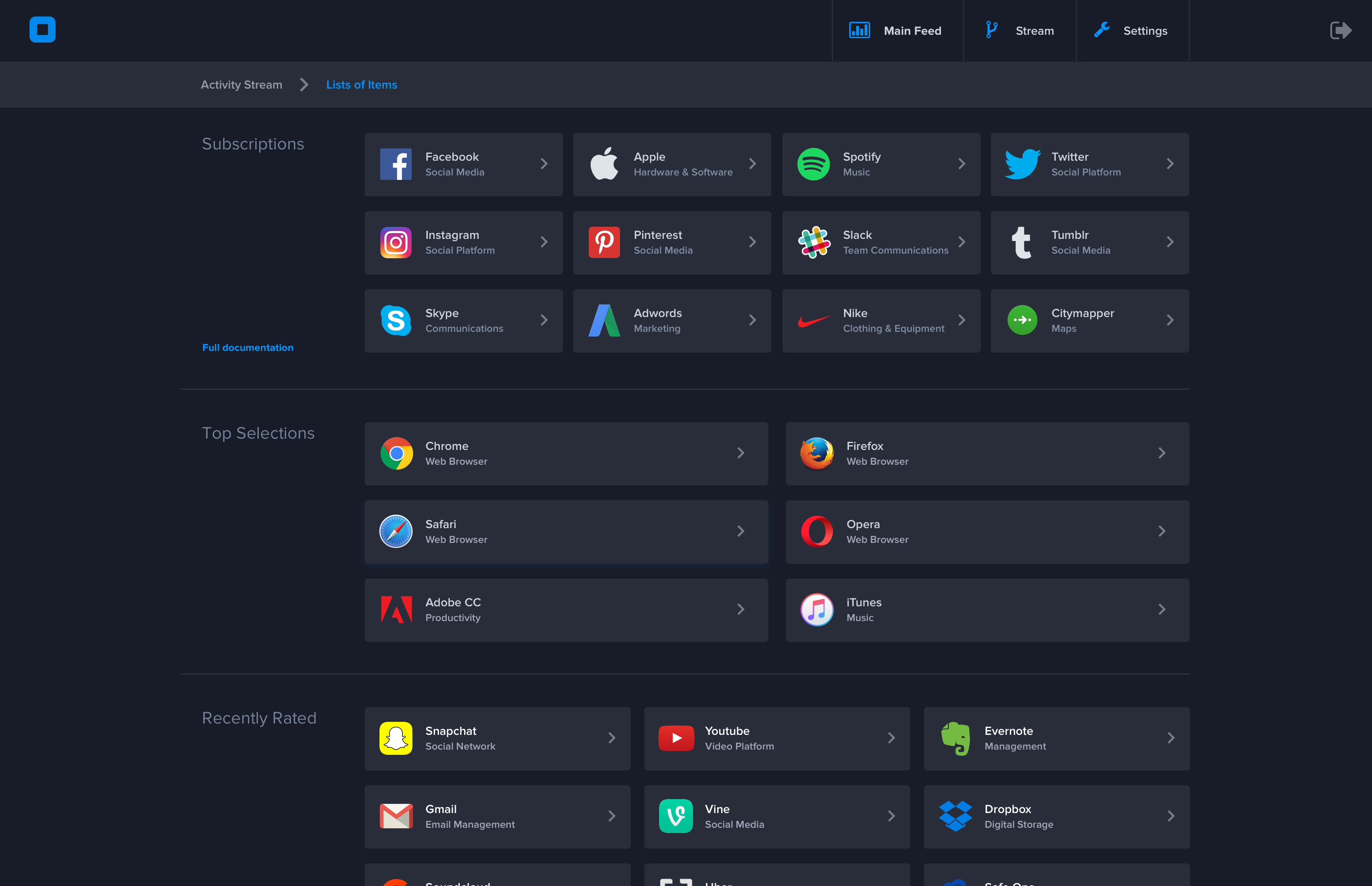Switch to the Stream tab
1372x886 pixels.
[1019, 30]
